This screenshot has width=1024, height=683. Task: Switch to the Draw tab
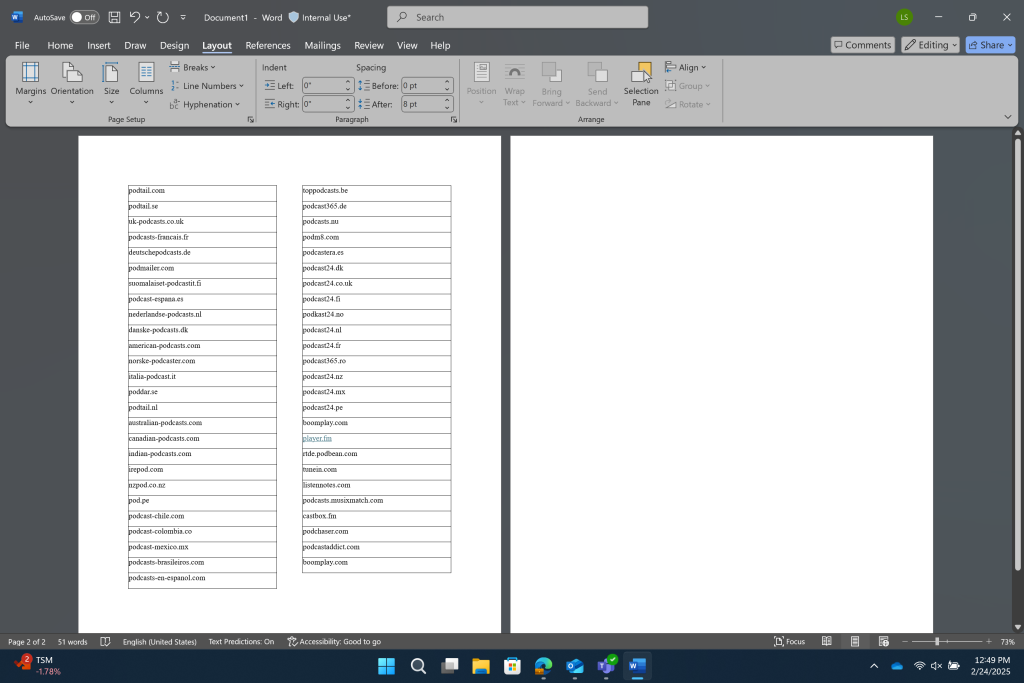(x=135, y=45)
